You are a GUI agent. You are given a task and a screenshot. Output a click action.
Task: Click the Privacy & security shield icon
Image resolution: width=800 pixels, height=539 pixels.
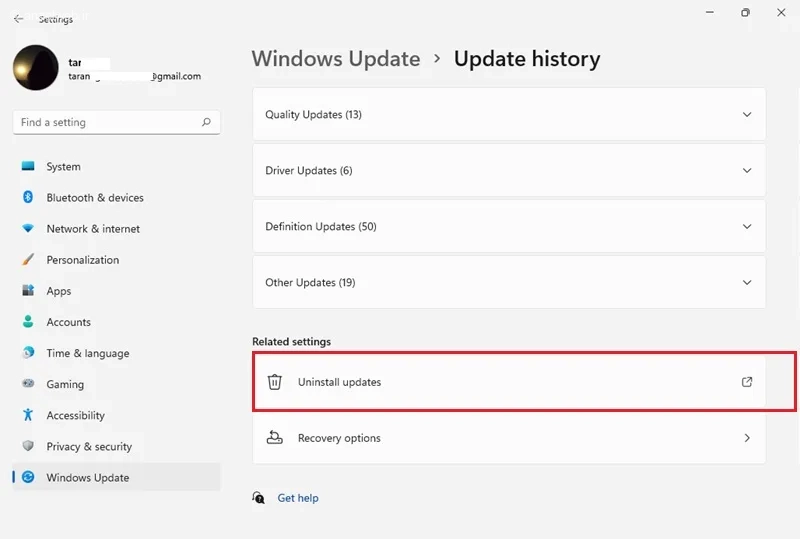click(x=28, y=446)
